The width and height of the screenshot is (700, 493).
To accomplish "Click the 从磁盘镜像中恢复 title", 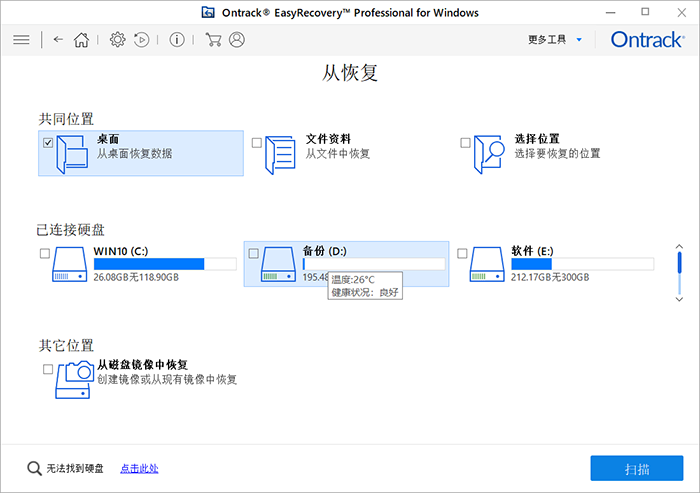I will click(x=142, y=365).
